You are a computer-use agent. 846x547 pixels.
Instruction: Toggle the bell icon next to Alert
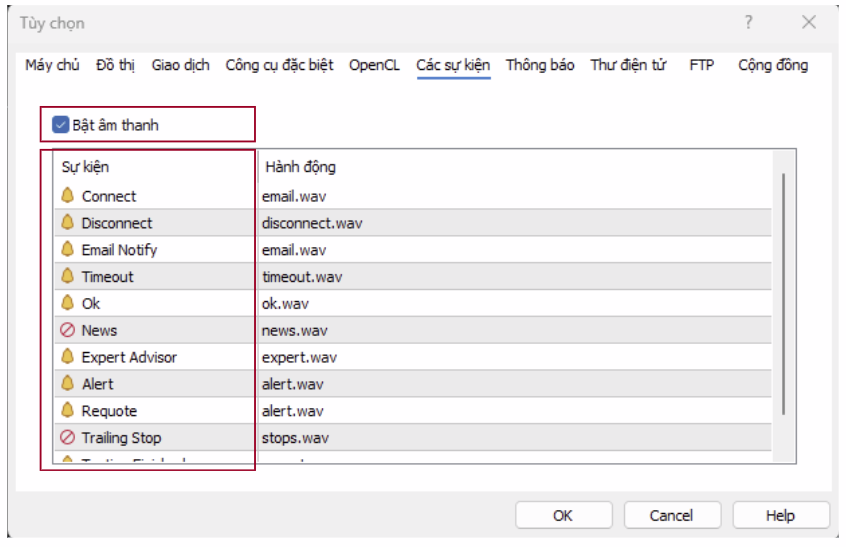(68, 384)
